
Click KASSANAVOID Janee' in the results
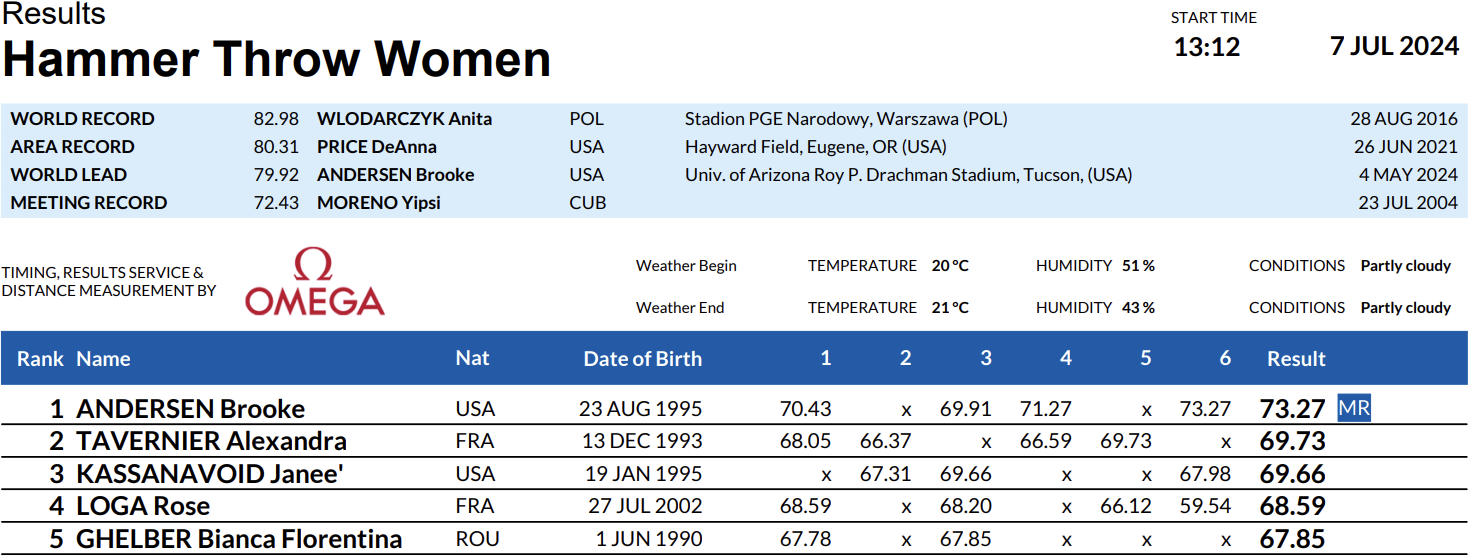coord(210,474)
